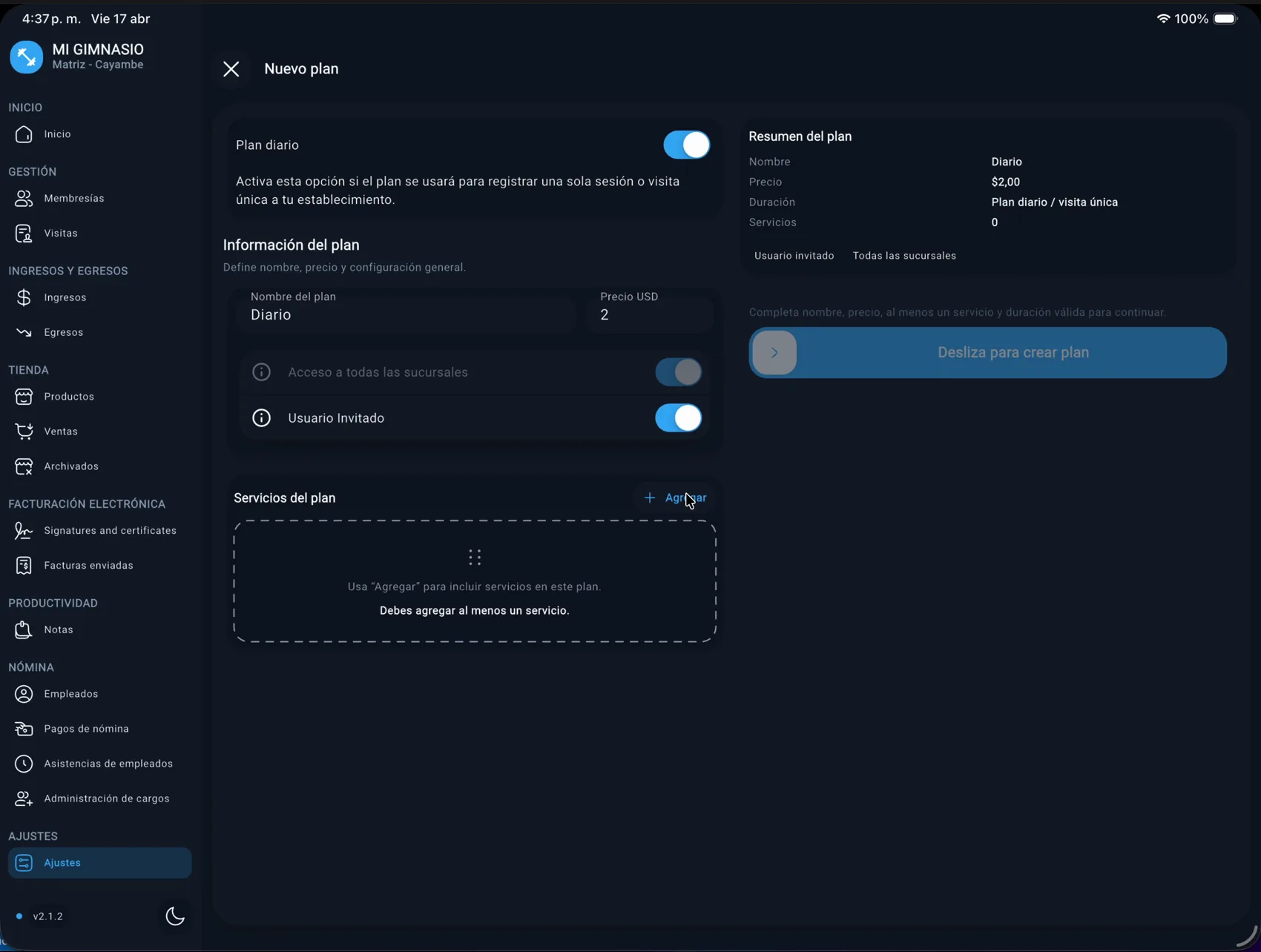Viewport: 1261px width, 952px height.
Task: Open Productos store icon in sidebar
Action: click(24, 397)
